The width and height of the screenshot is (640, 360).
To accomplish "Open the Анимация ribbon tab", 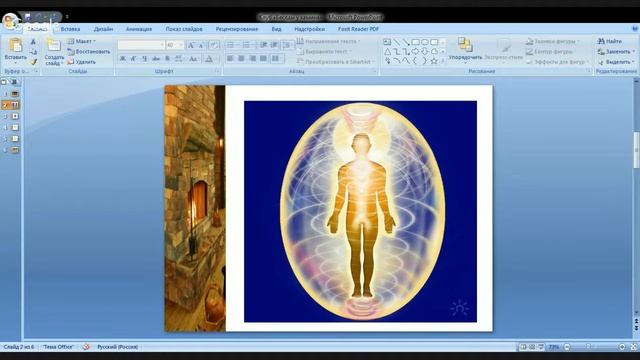I will point(139,29).
